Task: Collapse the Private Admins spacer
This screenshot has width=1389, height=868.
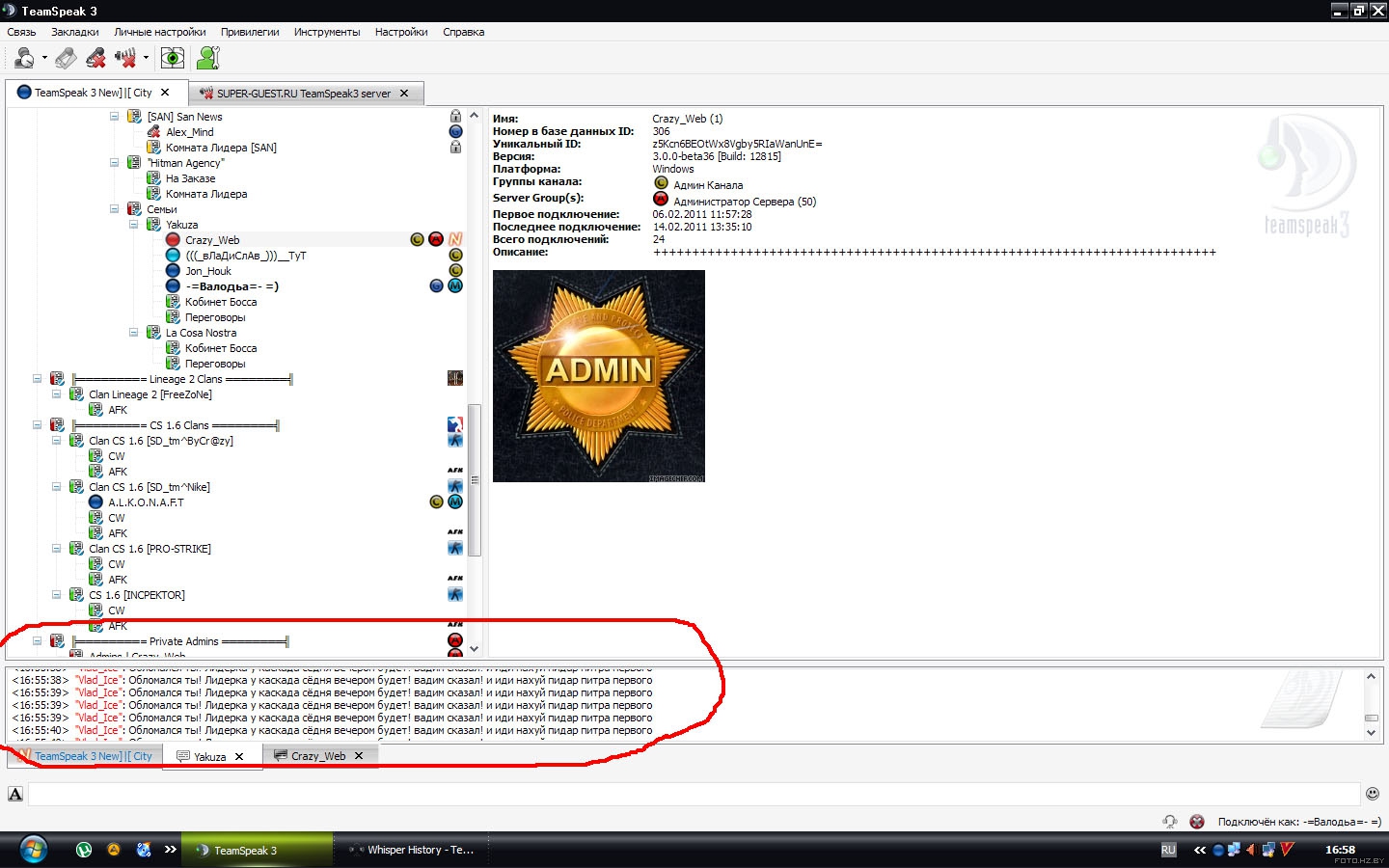Action: 37,641
